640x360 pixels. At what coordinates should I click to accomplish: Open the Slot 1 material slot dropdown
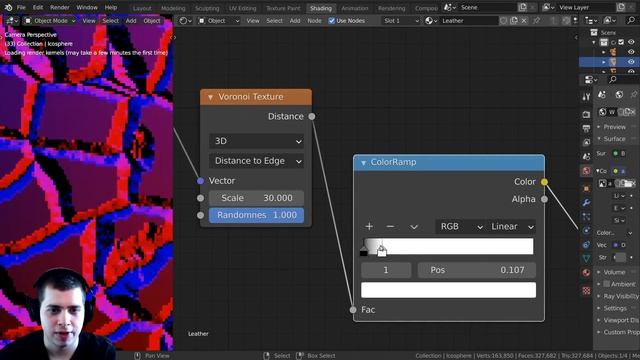[400, 20]
